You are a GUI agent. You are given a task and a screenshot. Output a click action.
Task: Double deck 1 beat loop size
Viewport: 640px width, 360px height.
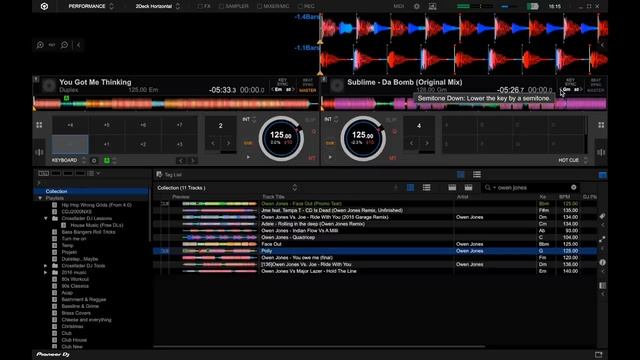tap(228, 143)
